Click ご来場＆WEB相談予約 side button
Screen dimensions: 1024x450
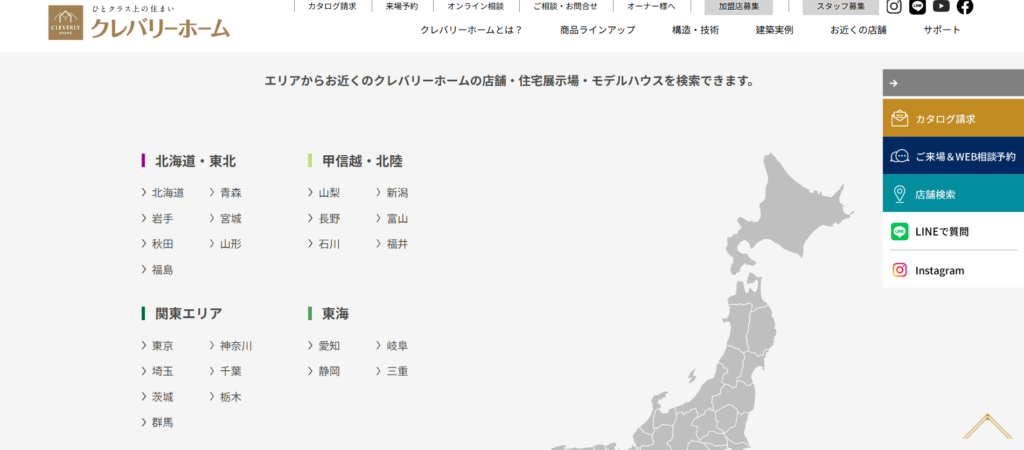(953, 157)
